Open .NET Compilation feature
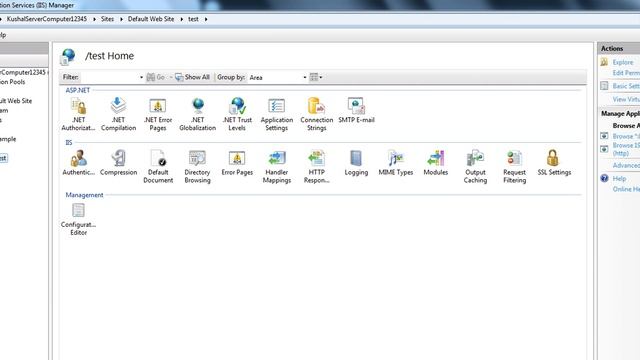640x360 pixels. 118,114
